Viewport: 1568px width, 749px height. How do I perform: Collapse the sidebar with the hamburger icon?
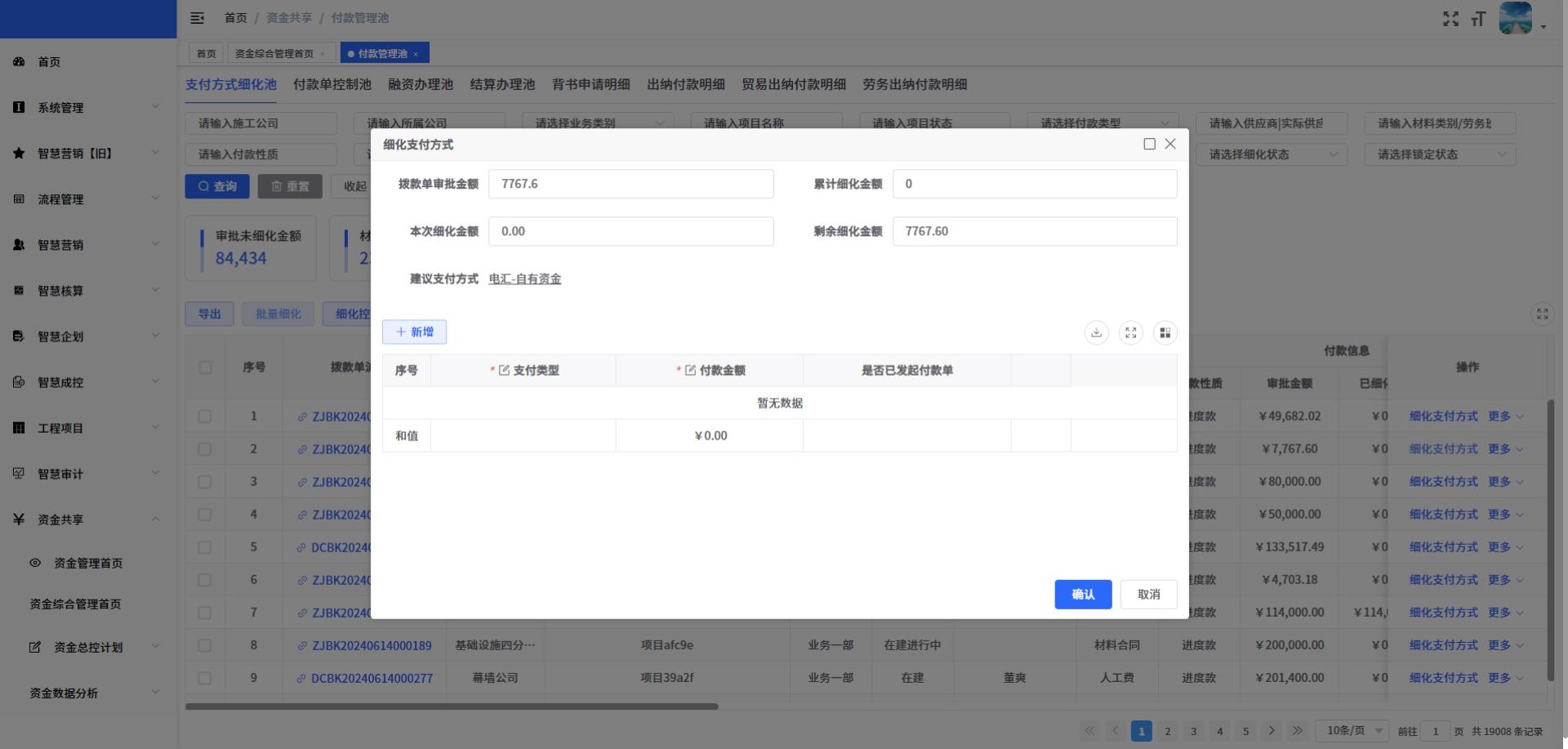(197, 18)
